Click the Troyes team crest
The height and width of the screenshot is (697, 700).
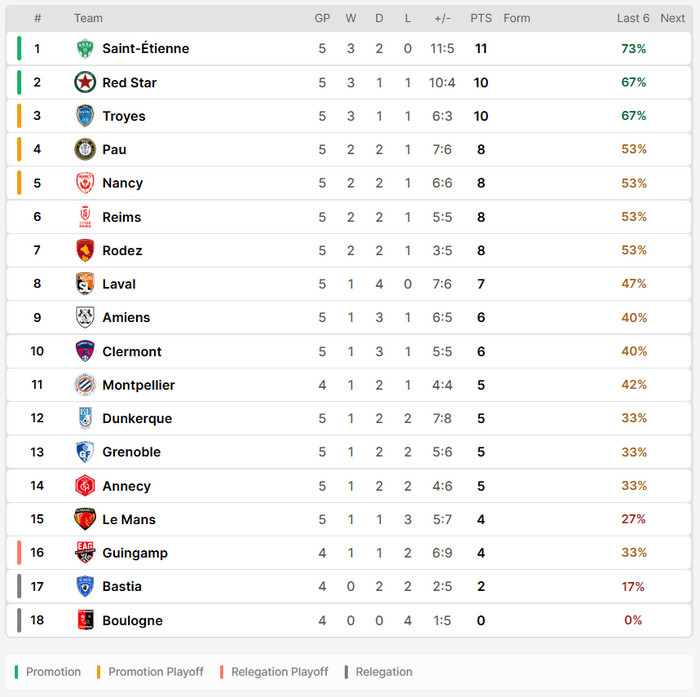tap(85, 116)
